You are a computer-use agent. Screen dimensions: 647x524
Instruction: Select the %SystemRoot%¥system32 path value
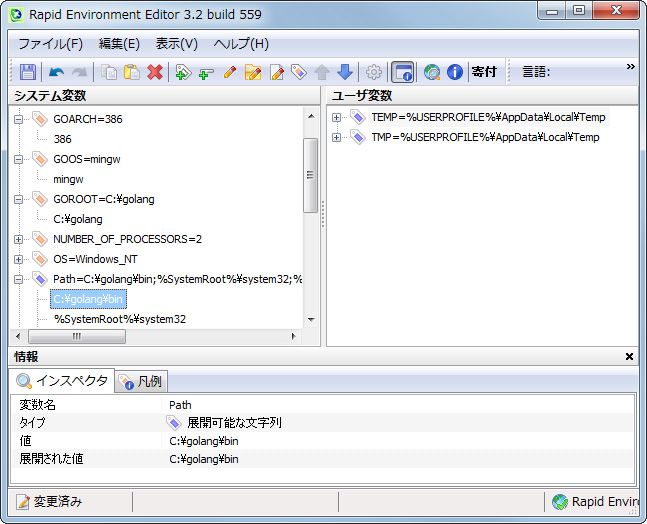(x=120, y=319)
